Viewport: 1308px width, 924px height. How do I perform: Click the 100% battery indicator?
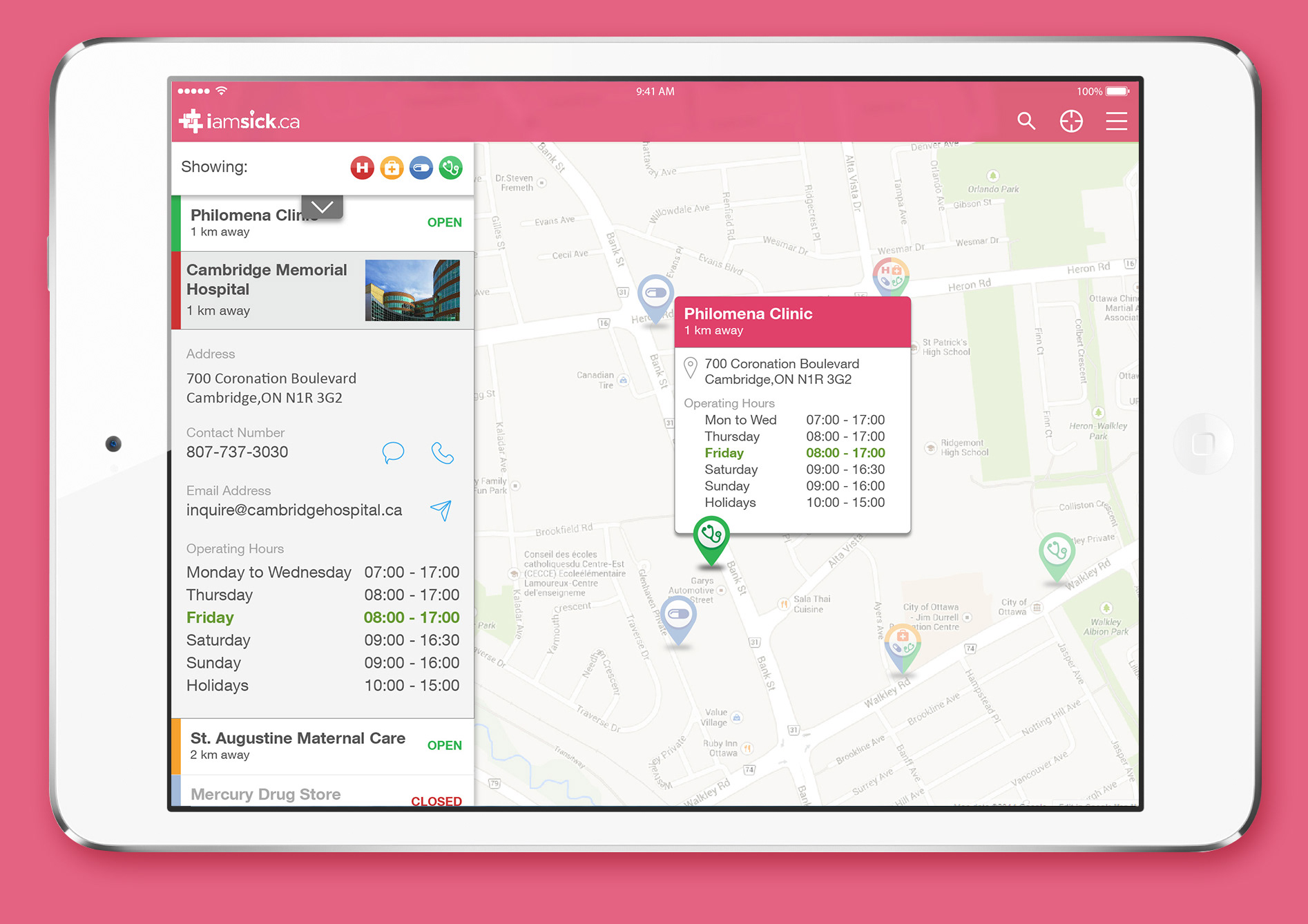coord(1103,91)
